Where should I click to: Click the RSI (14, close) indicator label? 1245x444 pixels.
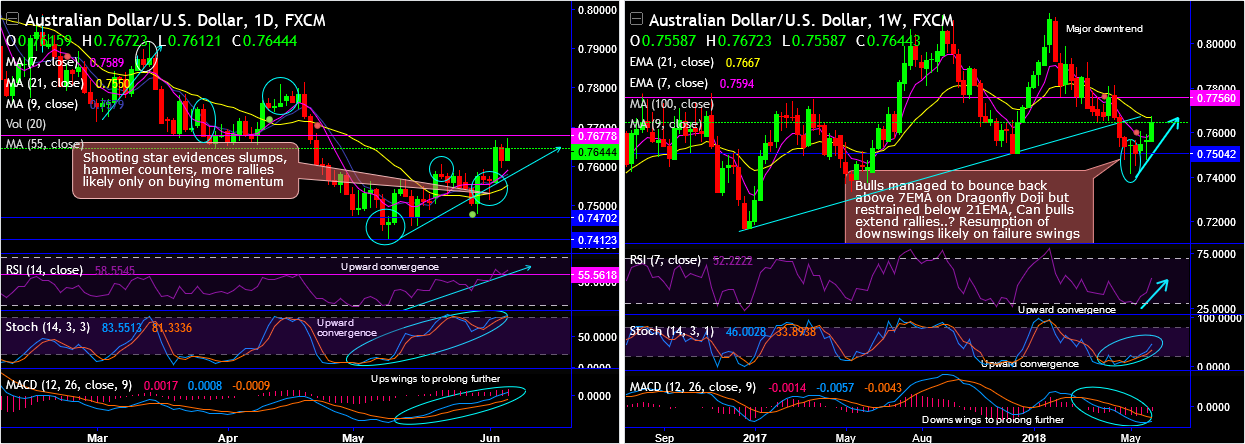point(45,271)
